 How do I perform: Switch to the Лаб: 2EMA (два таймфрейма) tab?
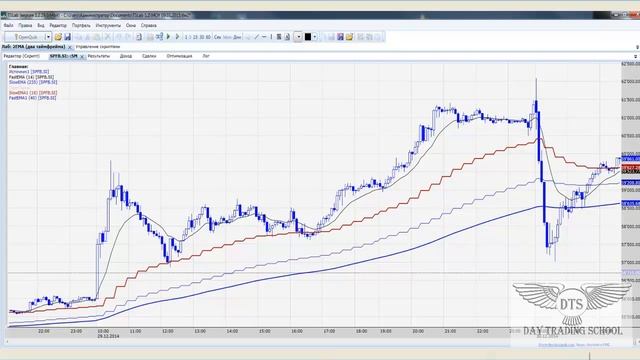pyautogui.click(x=33, y=47)
